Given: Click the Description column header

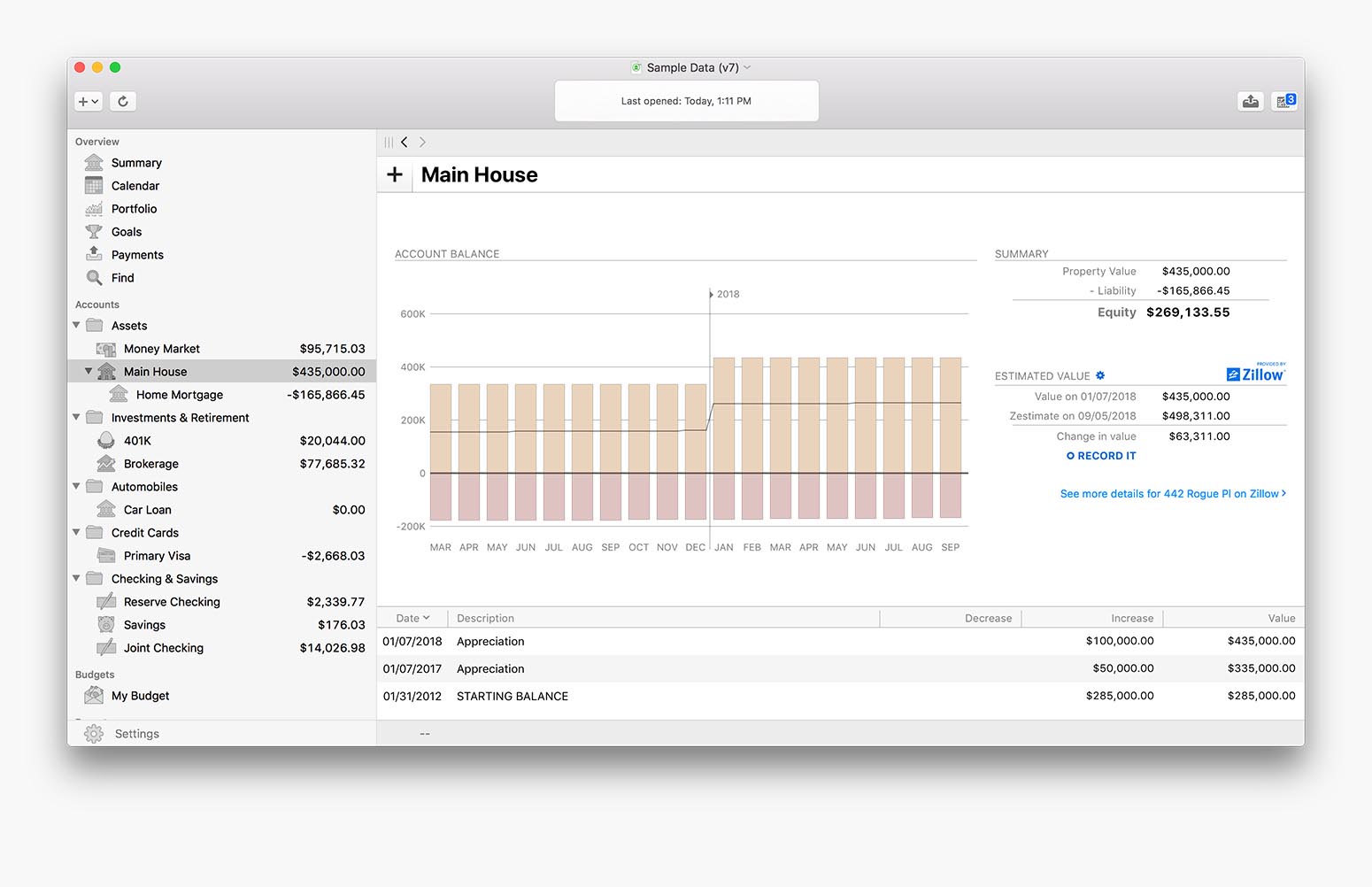Looking at the screenshot, I should click(x=664, y=618).
